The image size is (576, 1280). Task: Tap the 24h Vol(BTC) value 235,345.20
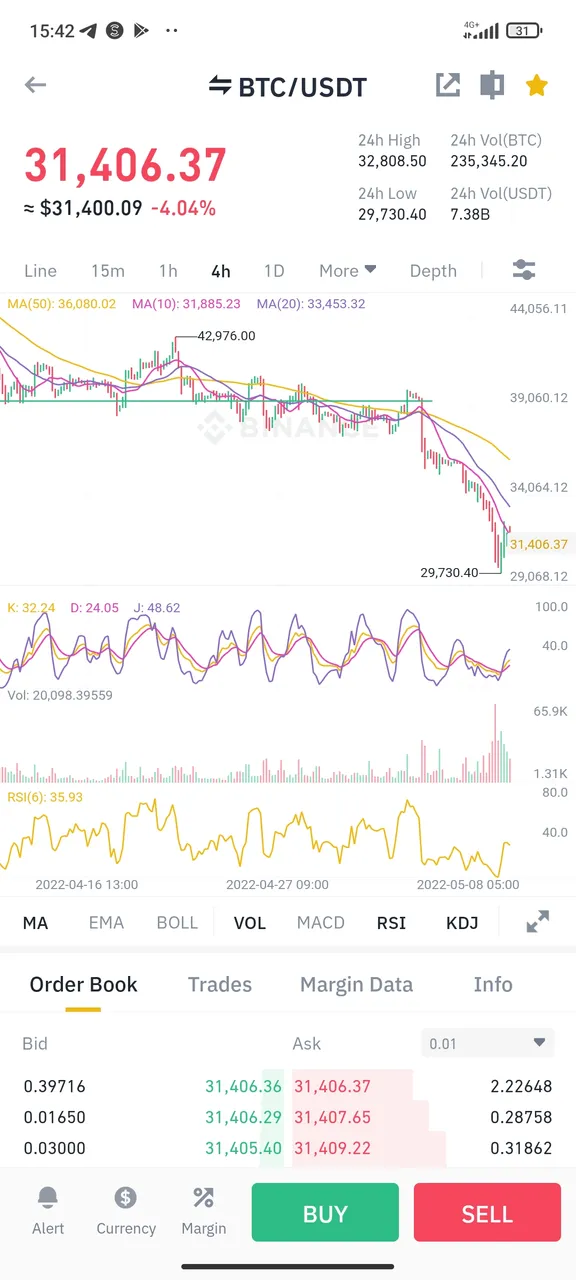[x=489, y=161]
